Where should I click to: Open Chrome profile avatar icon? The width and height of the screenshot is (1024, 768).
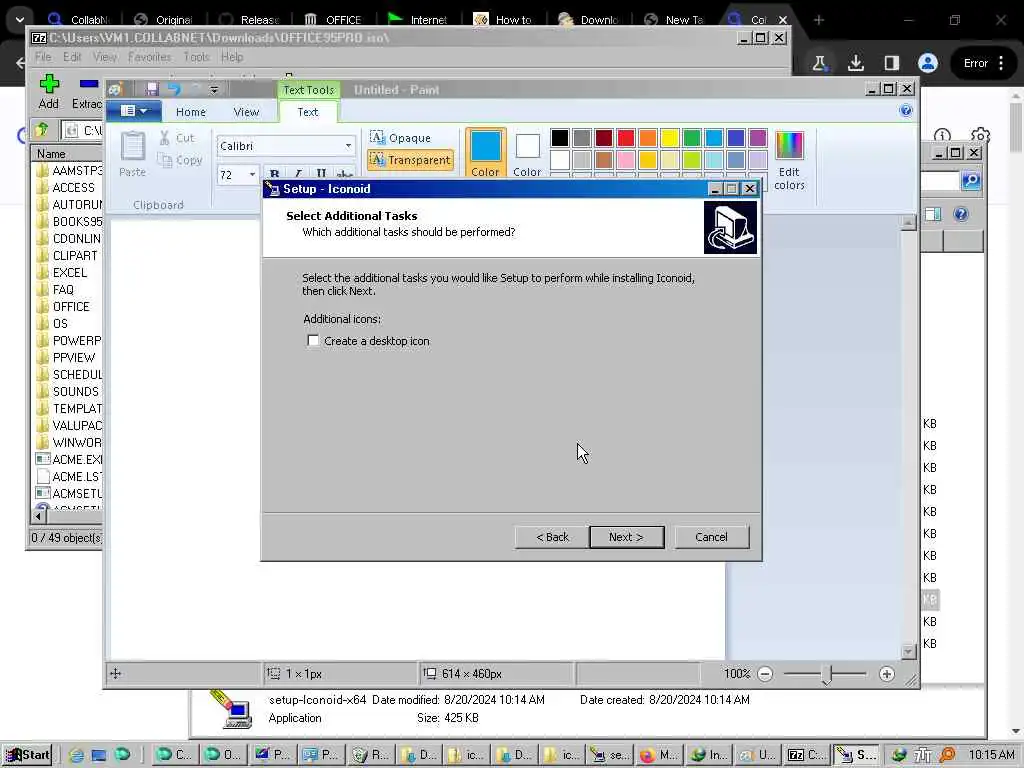click(927, 63)
